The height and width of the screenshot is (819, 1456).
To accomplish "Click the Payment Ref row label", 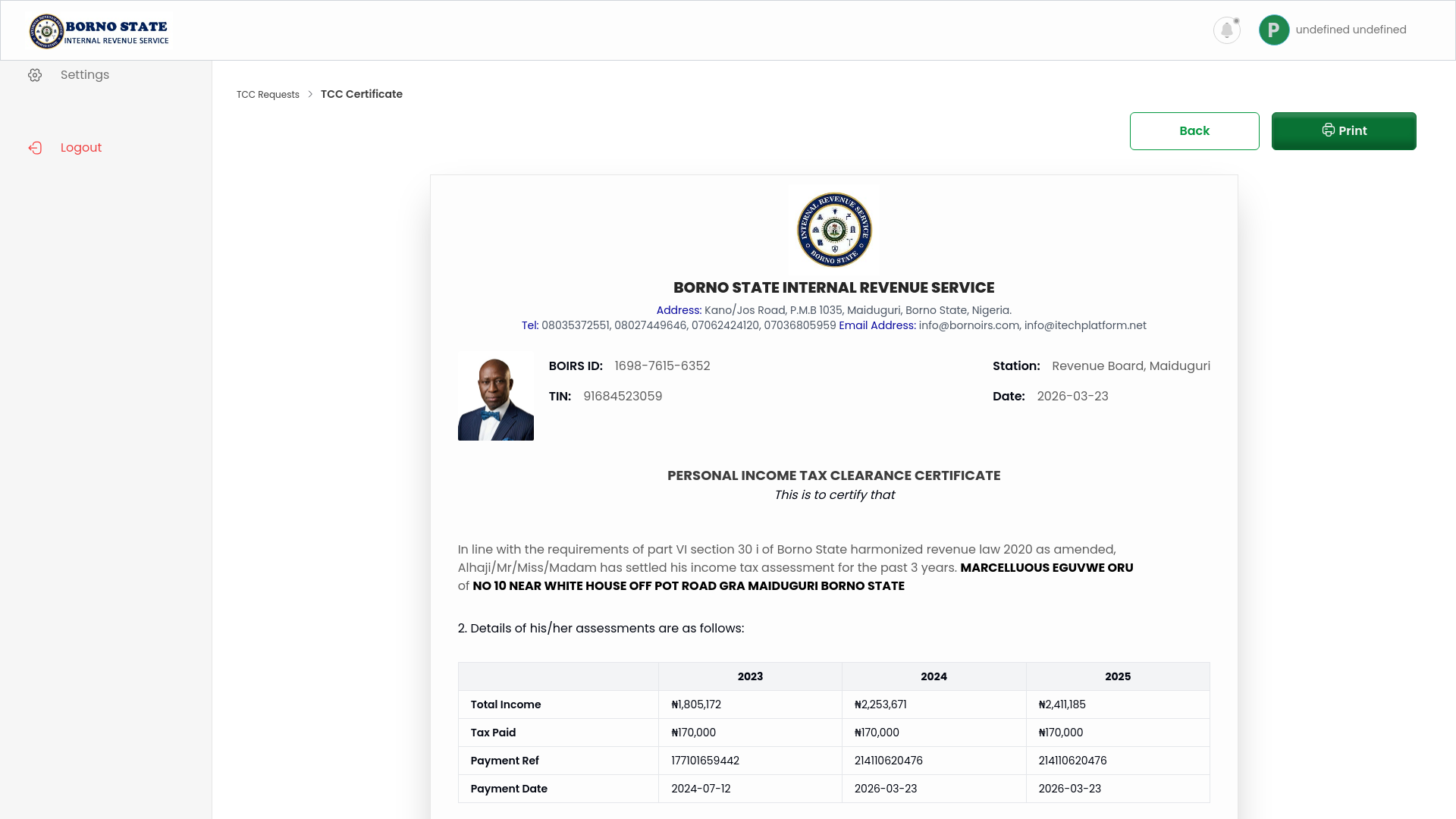I will tap(504, 761).
